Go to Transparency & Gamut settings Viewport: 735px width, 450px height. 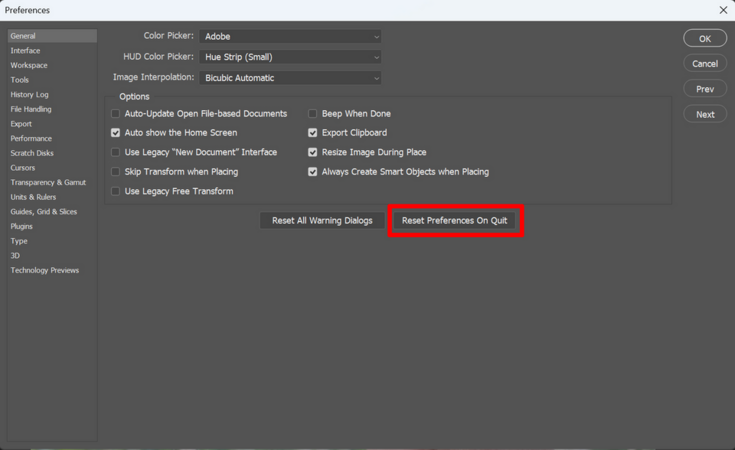tap(48, 183)
